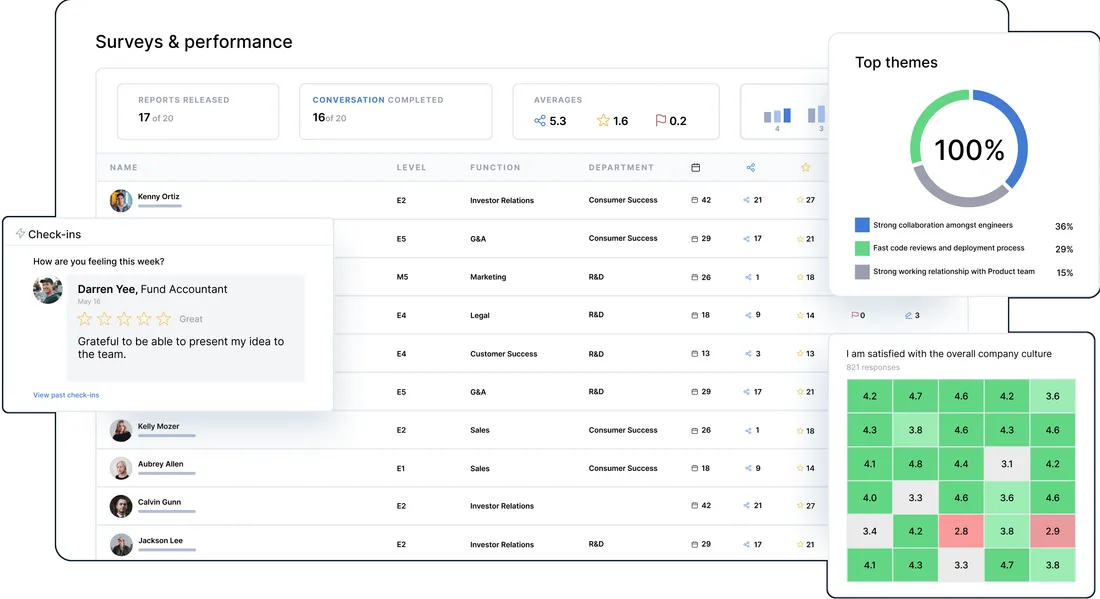This screenshot has width=1100, height=599.
Task: Click the Top themes heading
Action: pos(897,62)
